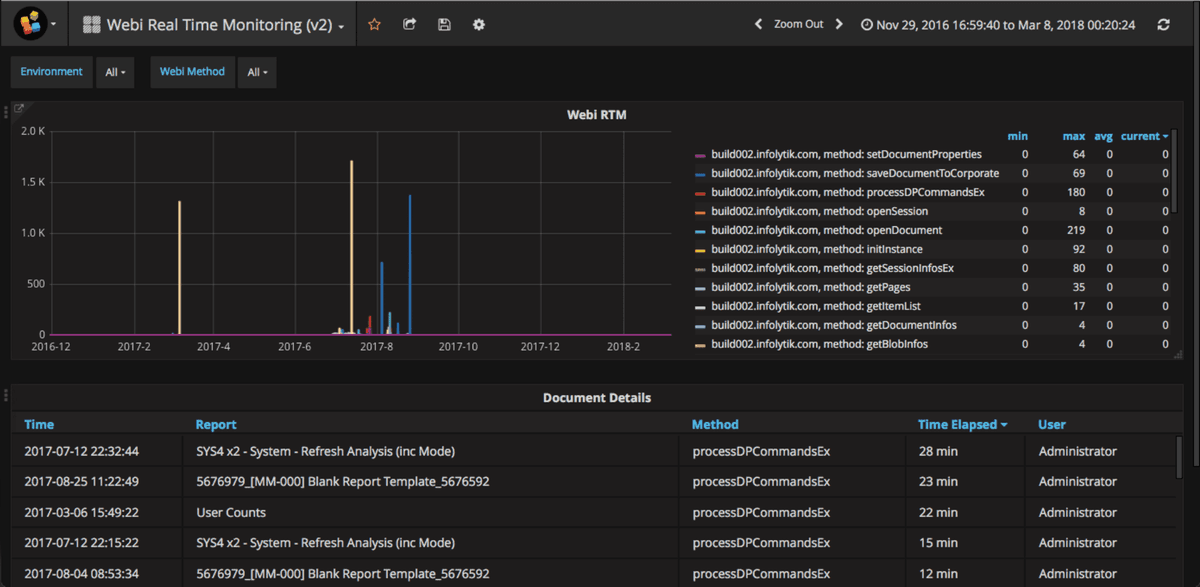
Task: Open dashboard settings via the gear icon
Action: pos(478,24)
